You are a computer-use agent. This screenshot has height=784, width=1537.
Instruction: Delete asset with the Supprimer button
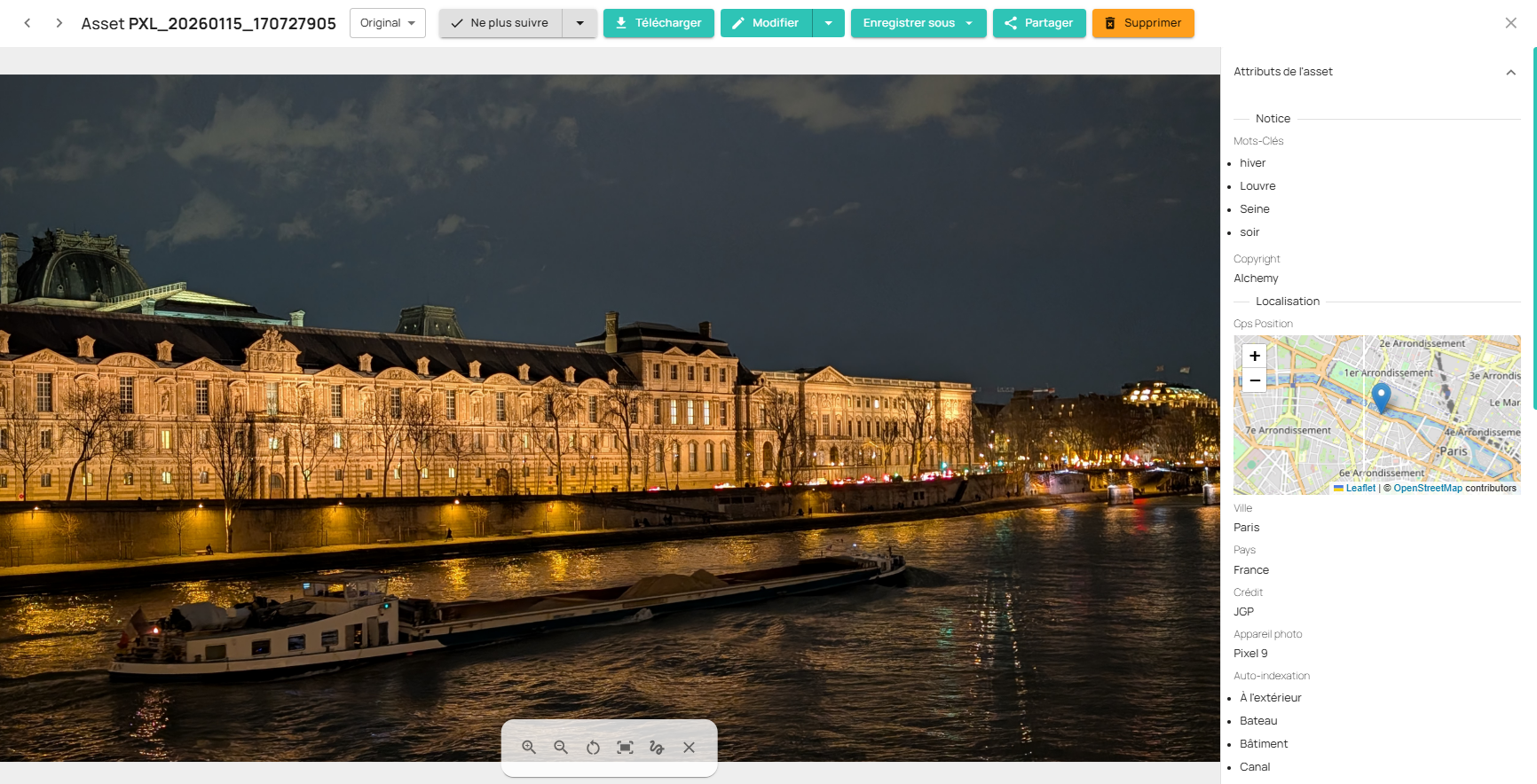coord(1142,23)
